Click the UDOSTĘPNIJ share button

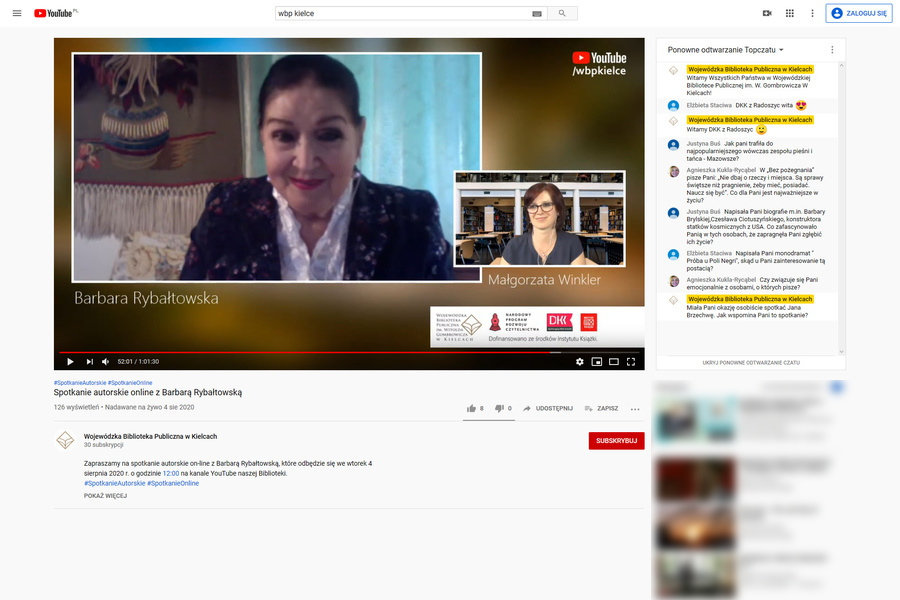click(x=548, y=408)
